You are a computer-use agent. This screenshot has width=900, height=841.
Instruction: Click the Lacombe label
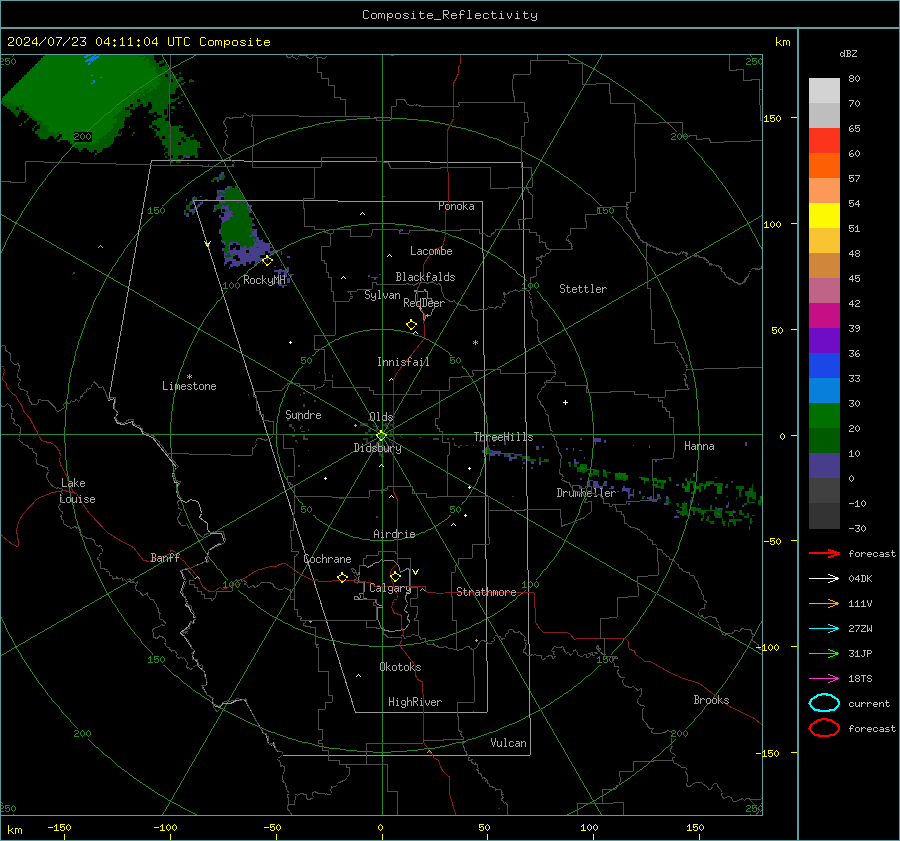tap(431, 251)
